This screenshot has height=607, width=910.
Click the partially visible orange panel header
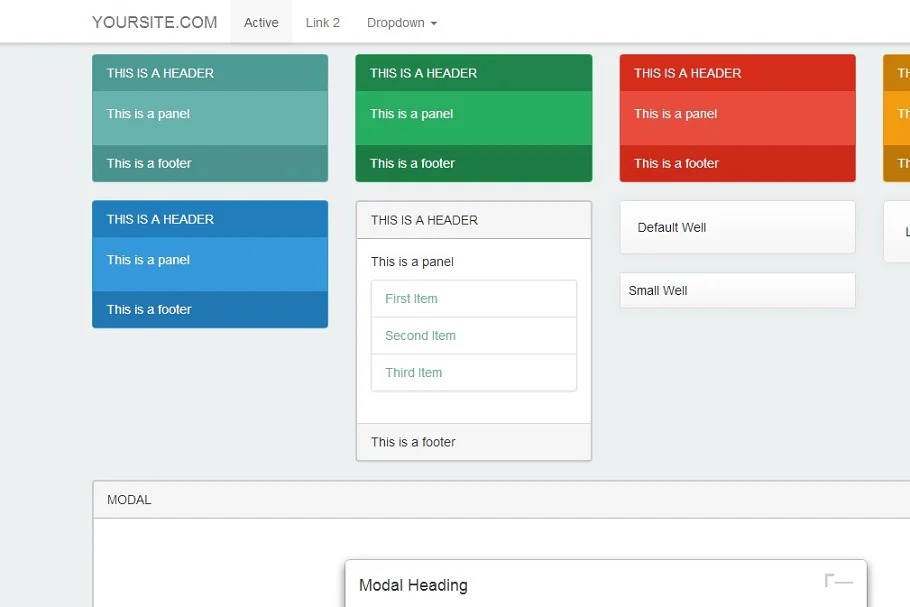tap(897, 73)
